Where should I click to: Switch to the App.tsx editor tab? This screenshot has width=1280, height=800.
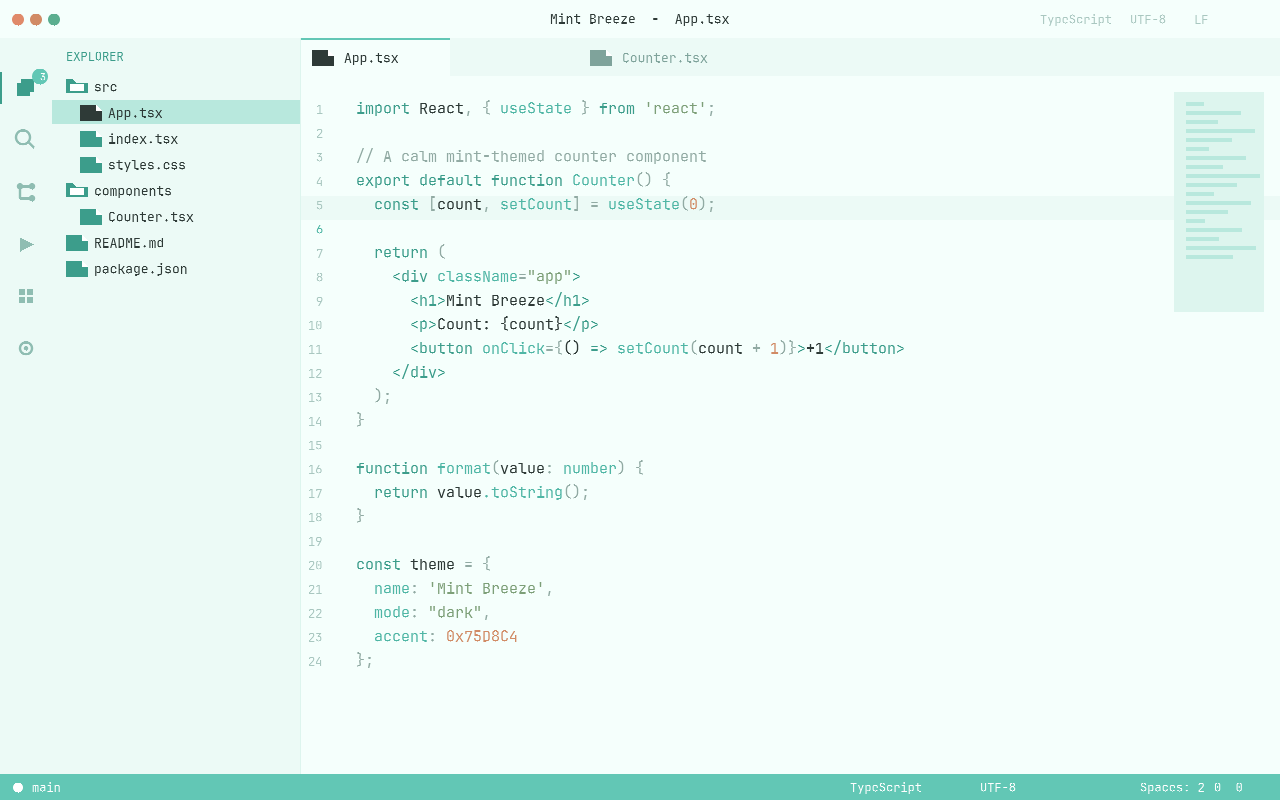point(375,58)
